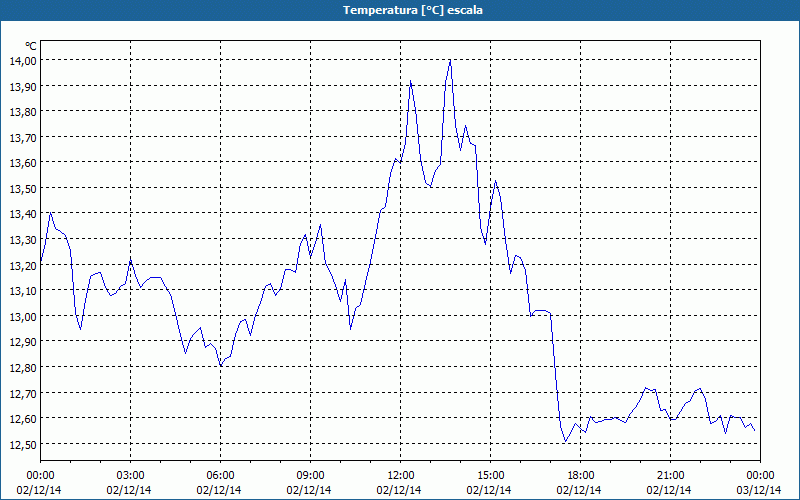Screen dimensions: 800x500
Task: Select the 12,60 y-axis label
Action: pyautogui.click(x=23, y=418)
